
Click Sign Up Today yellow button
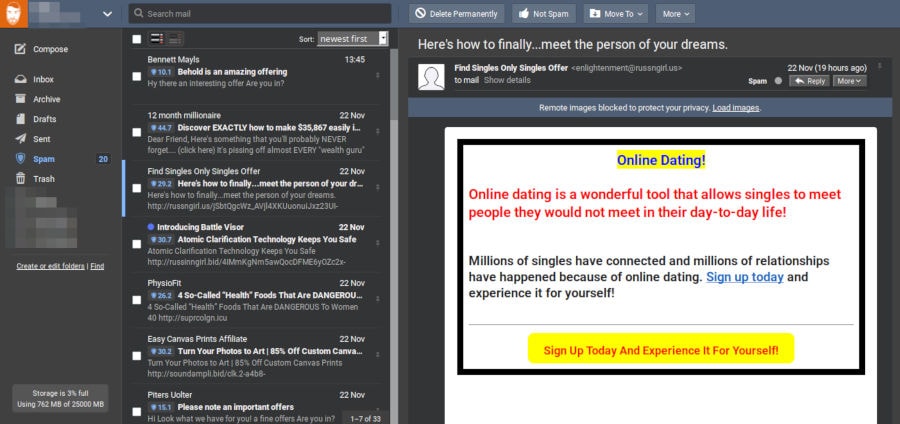(660, 350)
